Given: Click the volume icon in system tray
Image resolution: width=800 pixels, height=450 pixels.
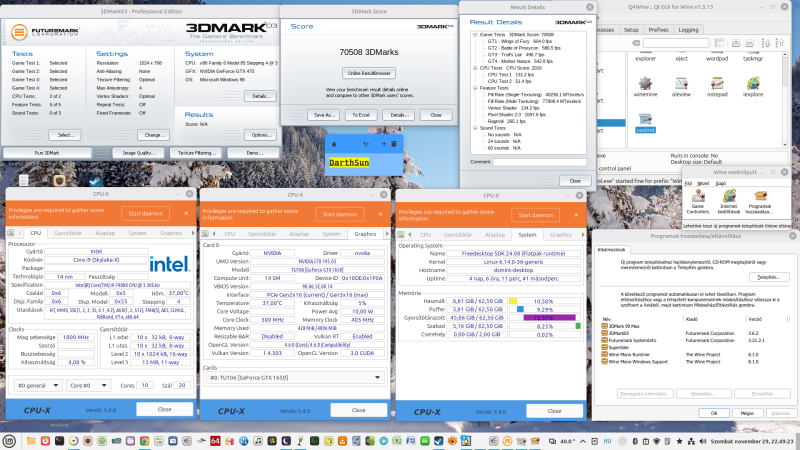Looking at the screenshot, I should pyautogui.click(x=703, y=441).
